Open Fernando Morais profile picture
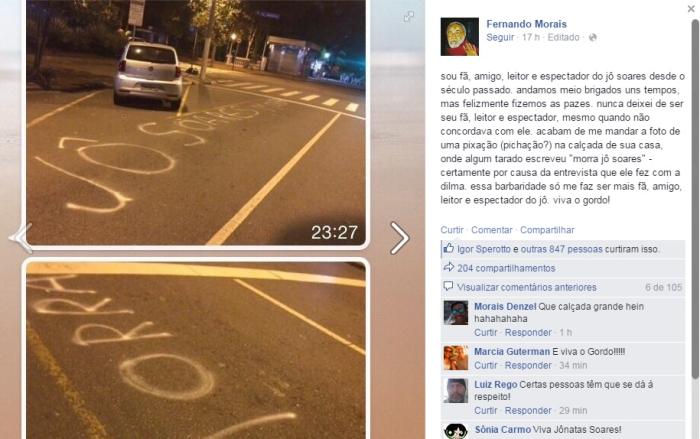Screen dimensions: 700x439 459,37
